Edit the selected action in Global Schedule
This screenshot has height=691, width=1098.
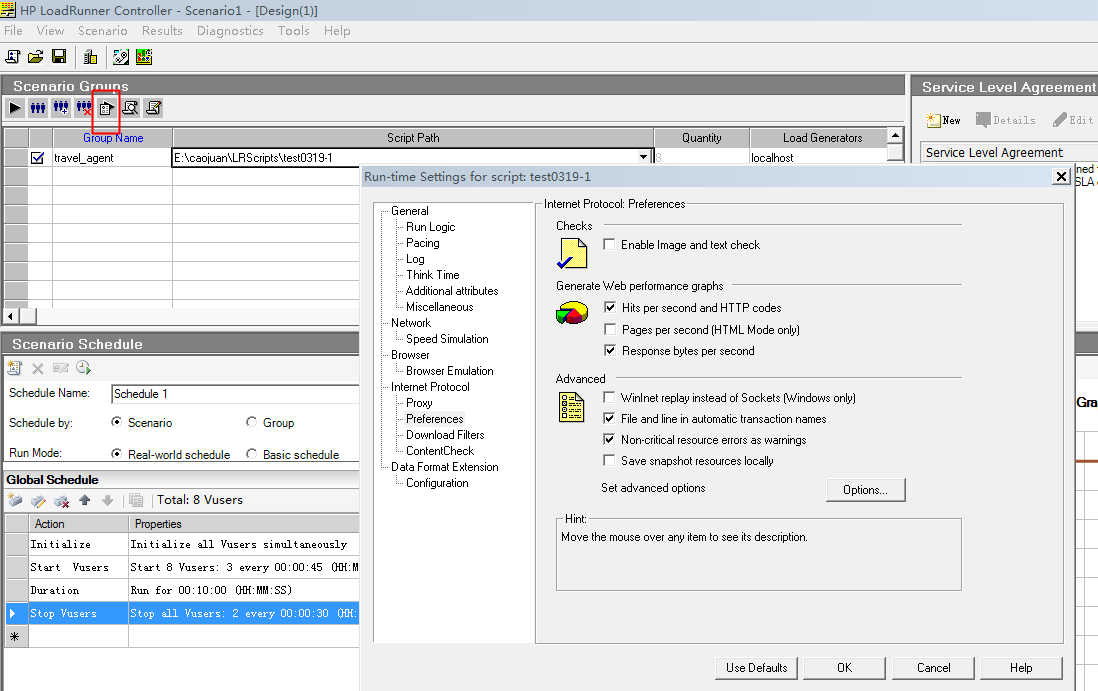pos(39,500)
